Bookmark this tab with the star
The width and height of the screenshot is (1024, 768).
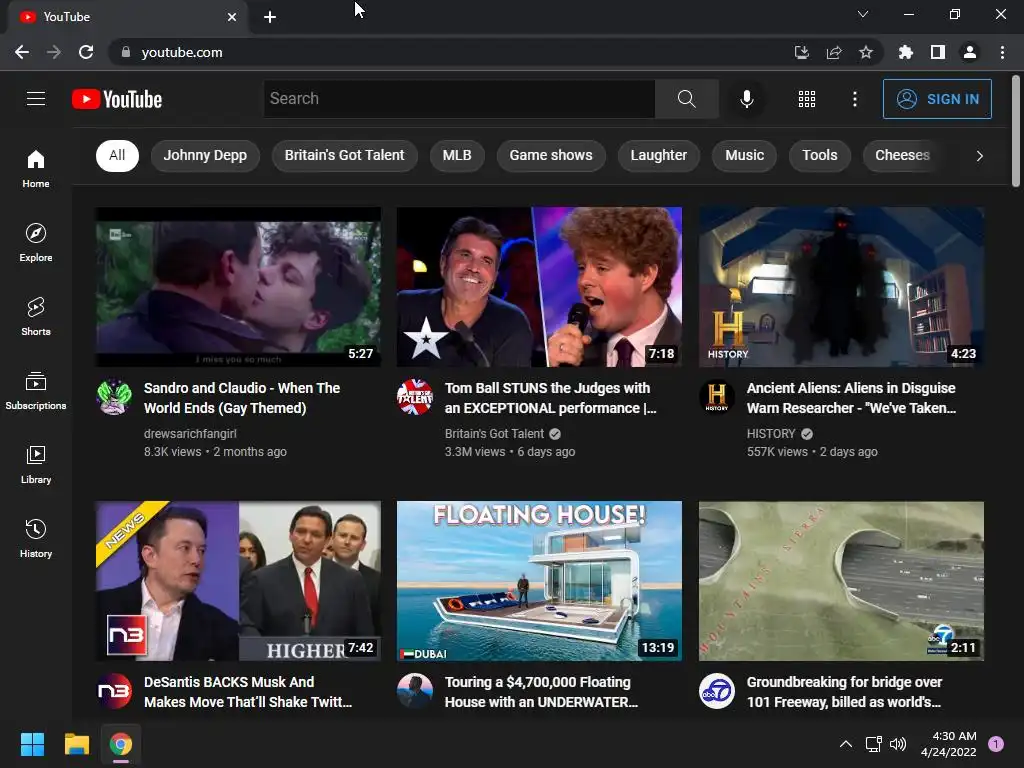point(865,52)
